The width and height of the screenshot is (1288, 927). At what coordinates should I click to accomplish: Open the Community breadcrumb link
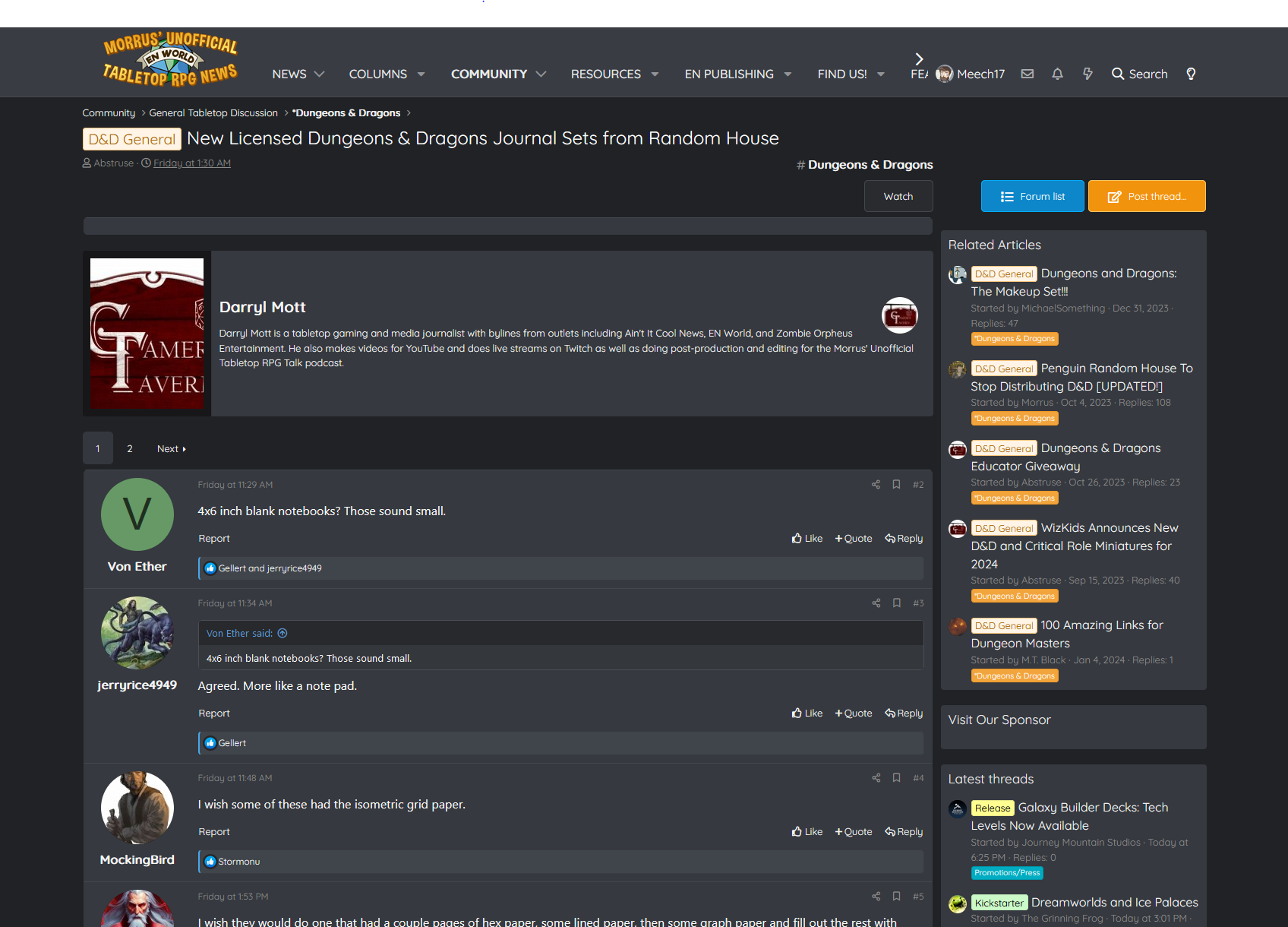pos(109,112)
